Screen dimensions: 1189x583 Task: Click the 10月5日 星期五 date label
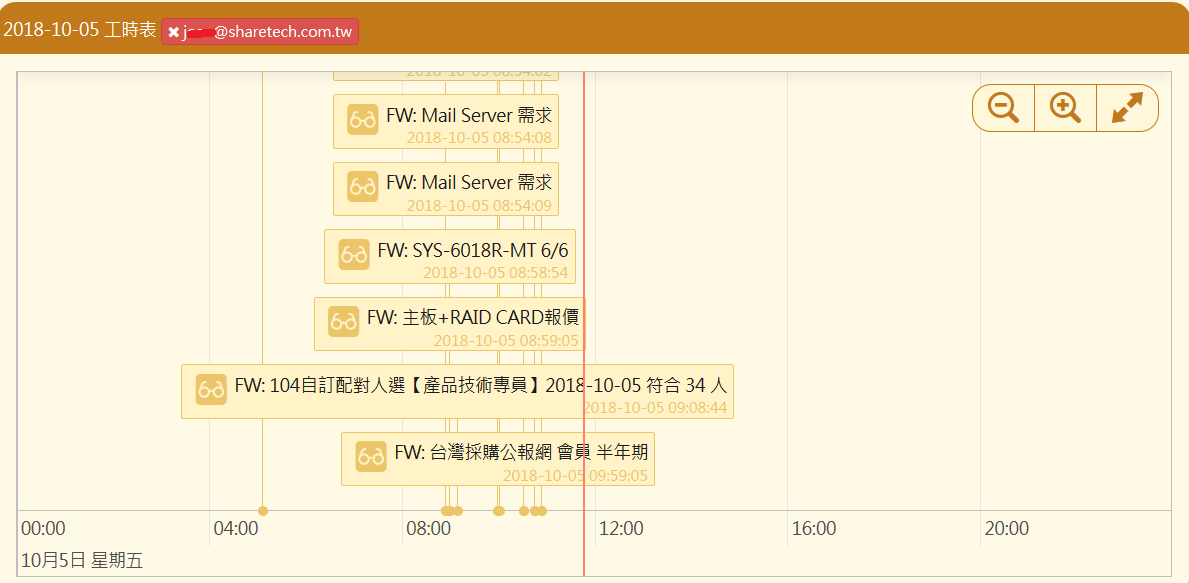point(82,560)
